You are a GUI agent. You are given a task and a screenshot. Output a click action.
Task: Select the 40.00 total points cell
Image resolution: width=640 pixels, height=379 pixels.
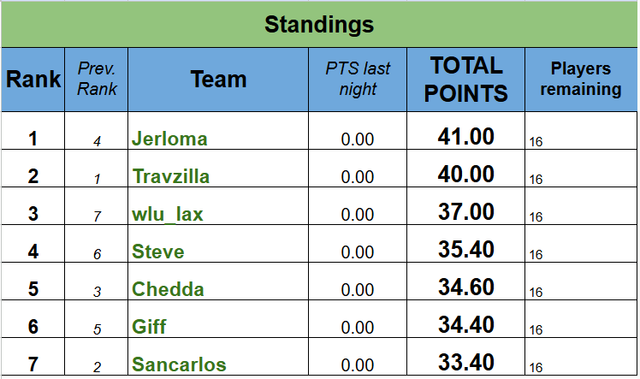466,168
